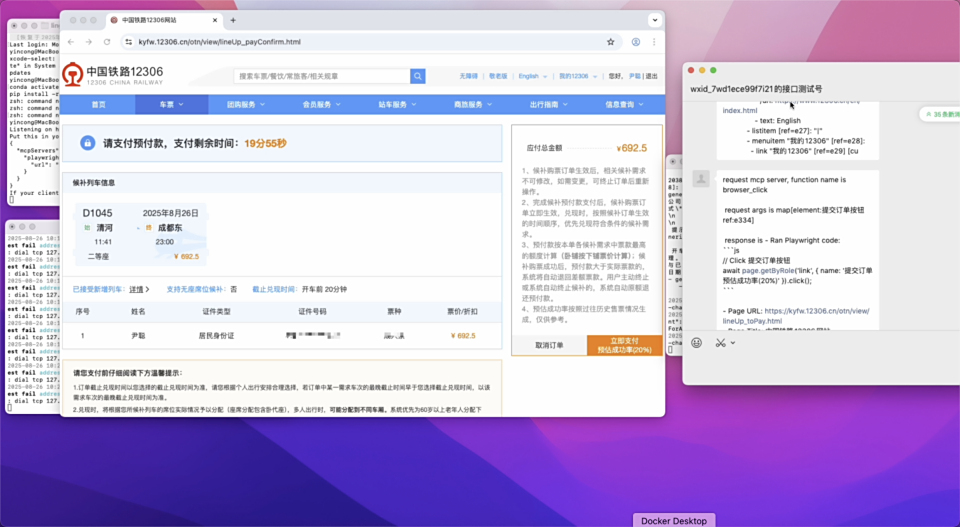Reload the 12306 page
This screenshot has height=527, width=960.
(x=107, y=42)
